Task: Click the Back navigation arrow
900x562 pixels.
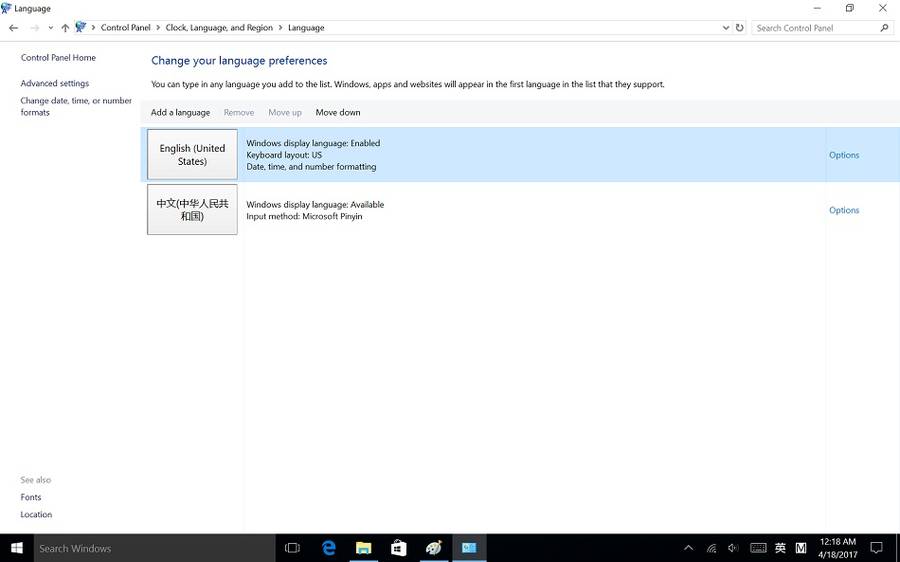Action: (13, 28)
